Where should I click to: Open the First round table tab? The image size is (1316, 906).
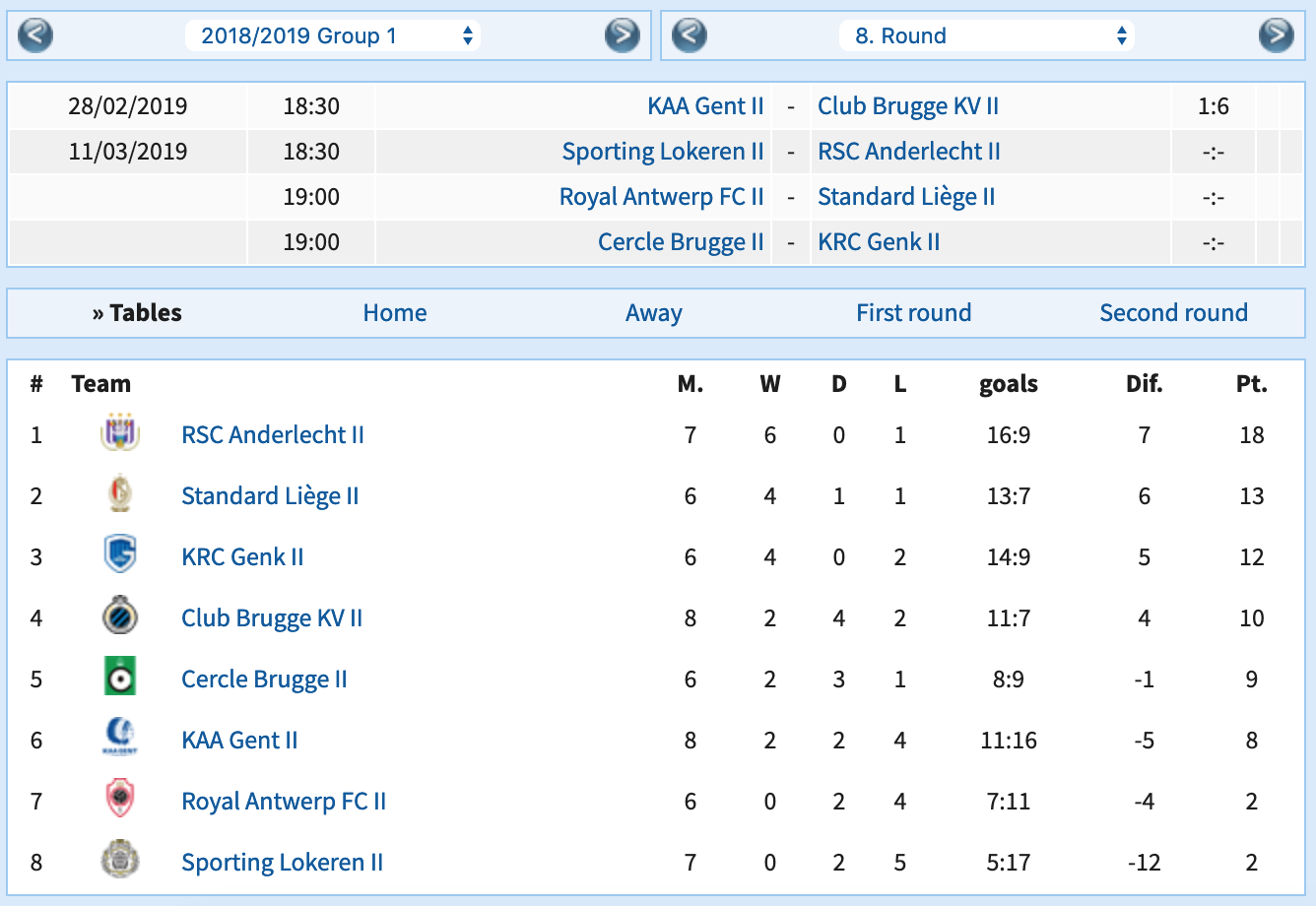pyautogui.click(x=913, y=313)
